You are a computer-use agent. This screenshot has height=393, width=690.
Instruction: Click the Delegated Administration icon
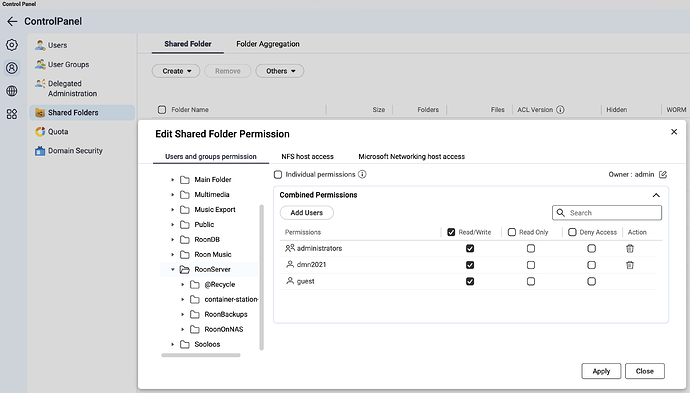[40, 83]
